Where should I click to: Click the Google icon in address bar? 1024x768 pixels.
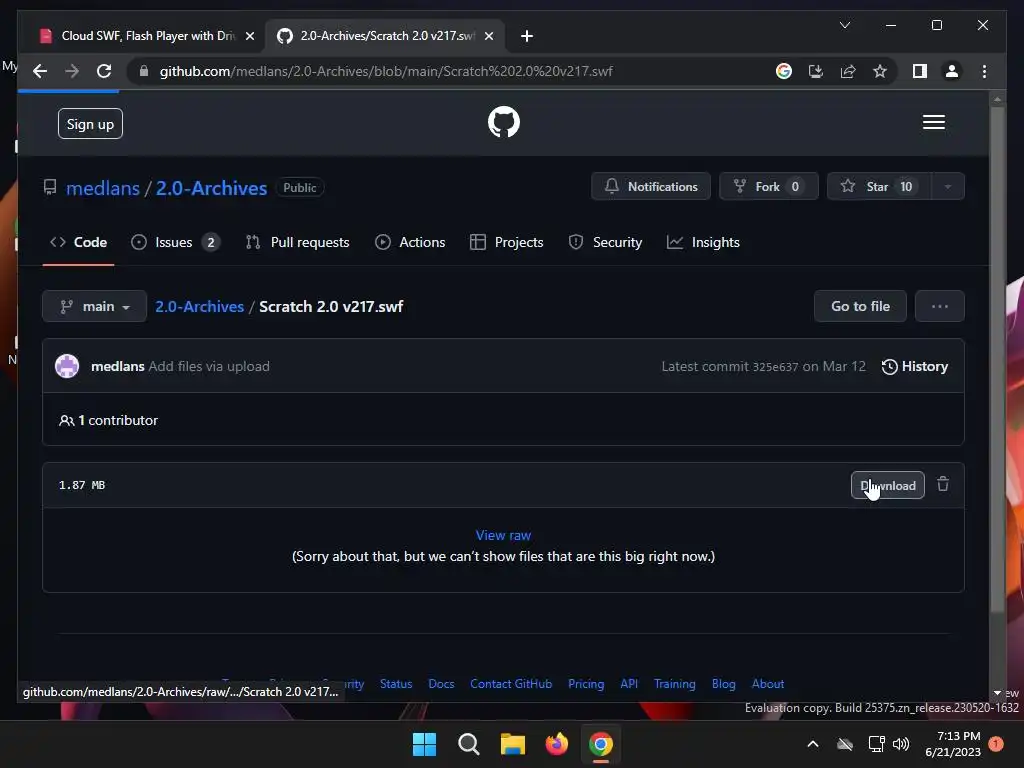coord(784,71)
